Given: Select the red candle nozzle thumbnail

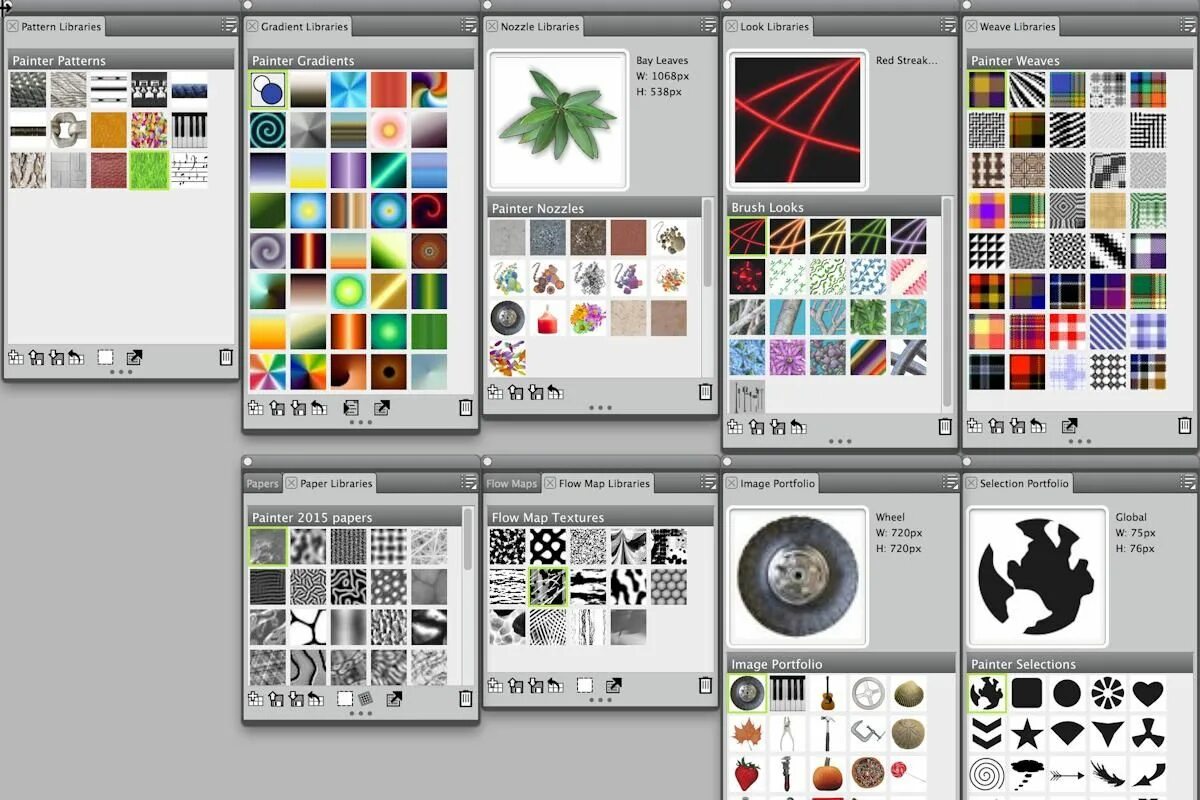Looking at the screenshot, I should (x=547, y=318).
